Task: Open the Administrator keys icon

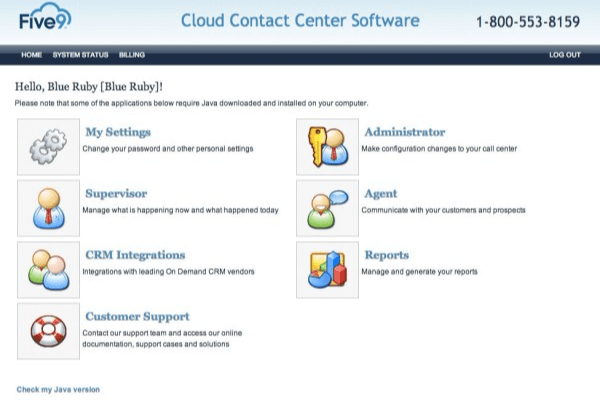Action: (x=327, y=147)
